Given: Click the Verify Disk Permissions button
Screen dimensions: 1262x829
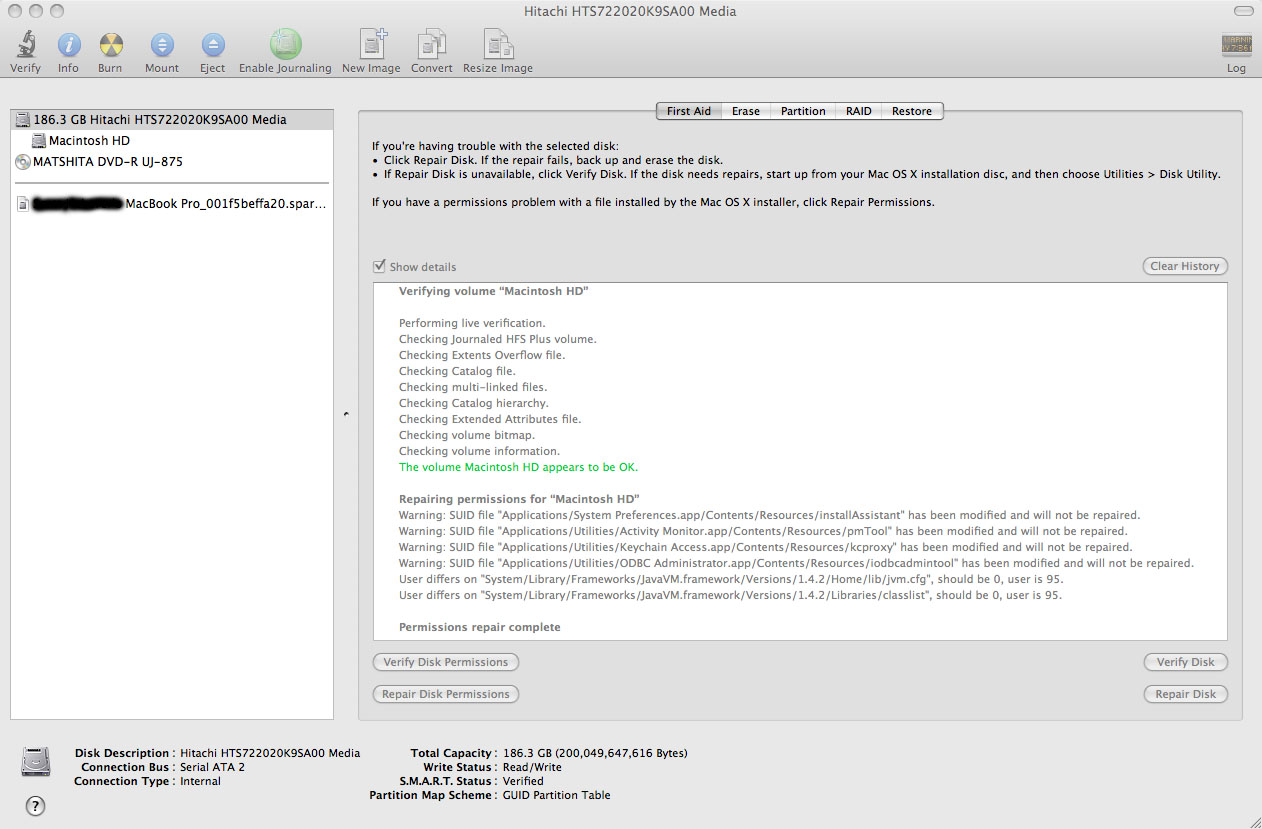Looking at the screenshot, I should click(x=446, y=662).
